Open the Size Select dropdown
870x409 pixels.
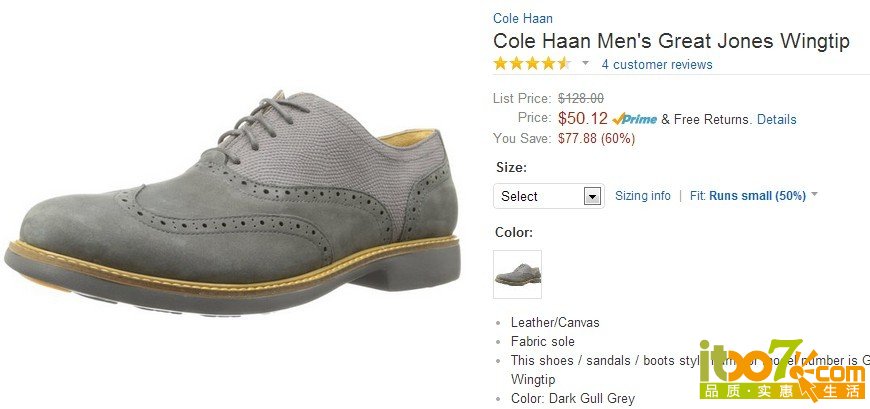click(x=549, y=196)
